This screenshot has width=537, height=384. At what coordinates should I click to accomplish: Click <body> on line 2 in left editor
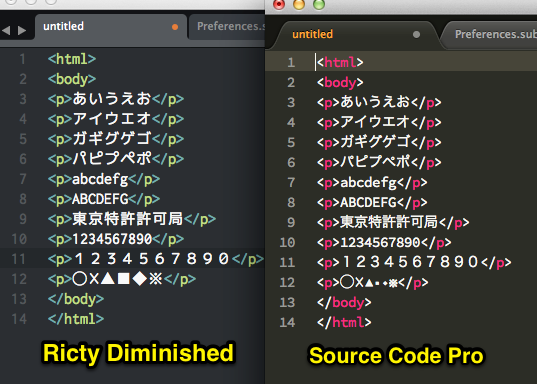(72, 79)
